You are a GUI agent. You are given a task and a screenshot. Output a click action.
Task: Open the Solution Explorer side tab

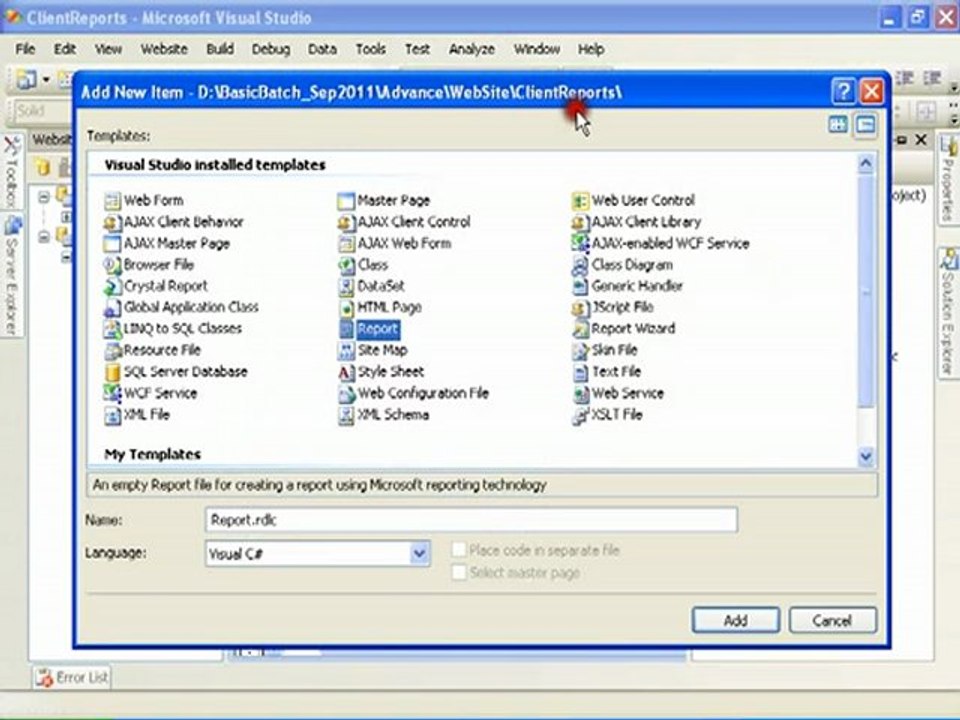(948, 313)
